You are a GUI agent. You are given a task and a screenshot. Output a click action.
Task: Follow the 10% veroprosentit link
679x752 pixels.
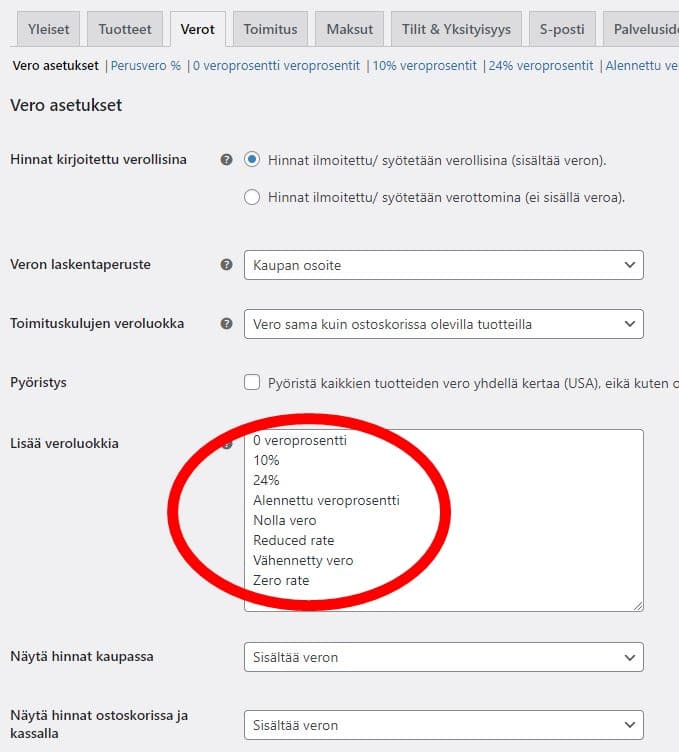424,66
